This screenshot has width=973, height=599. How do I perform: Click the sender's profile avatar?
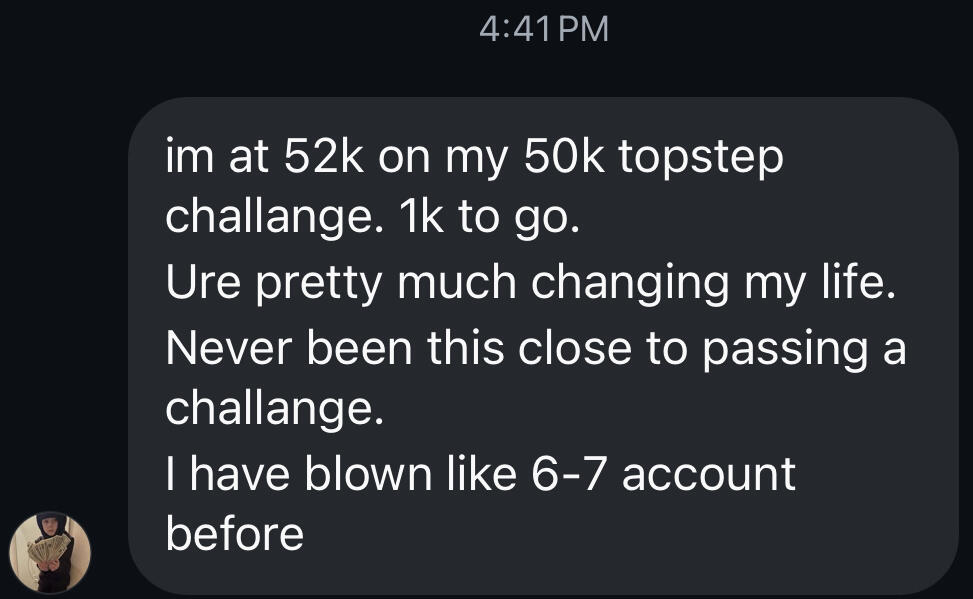(x=50, y=552)
